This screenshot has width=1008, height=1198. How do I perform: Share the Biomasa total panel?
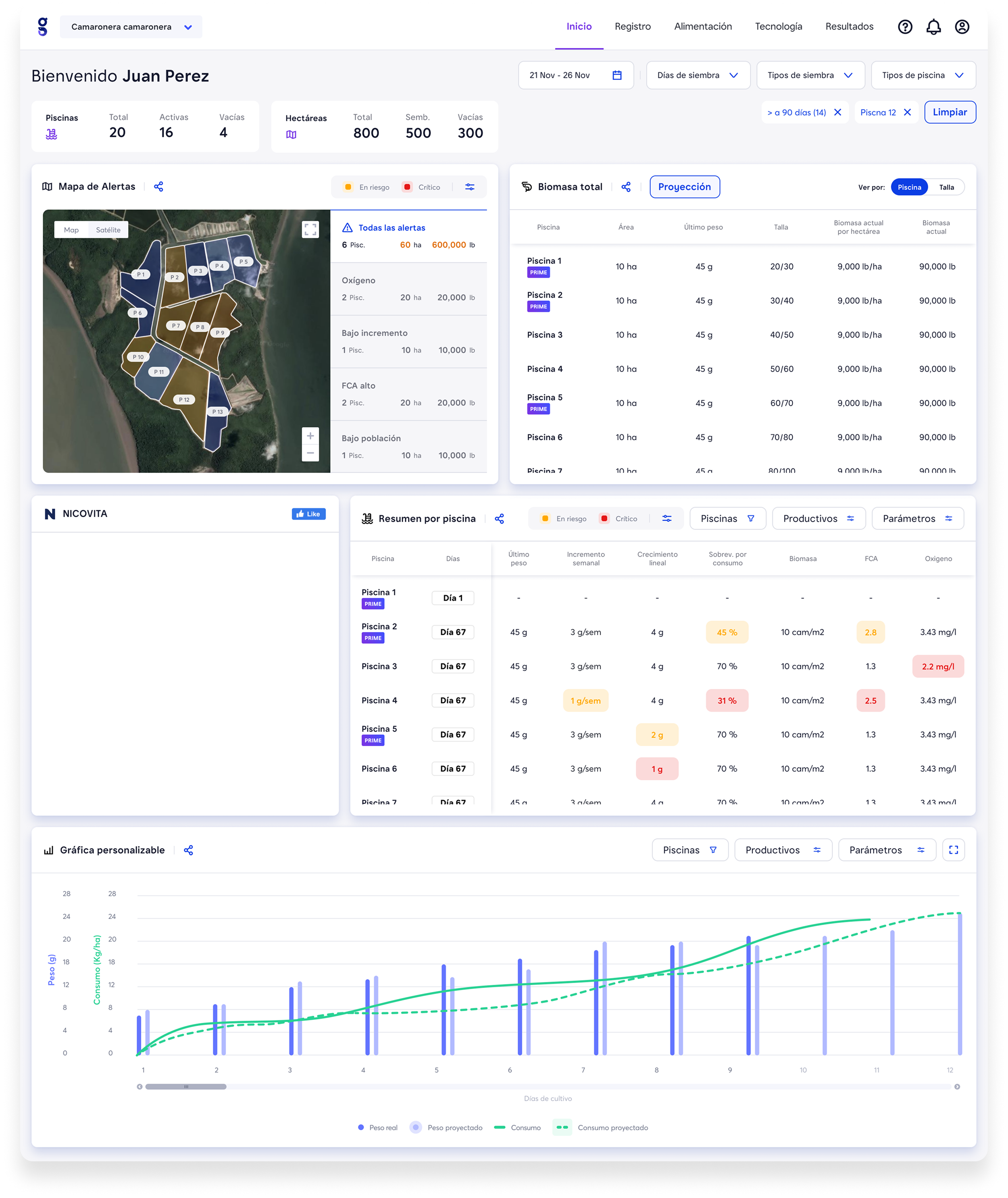click(x=626, y=187)
